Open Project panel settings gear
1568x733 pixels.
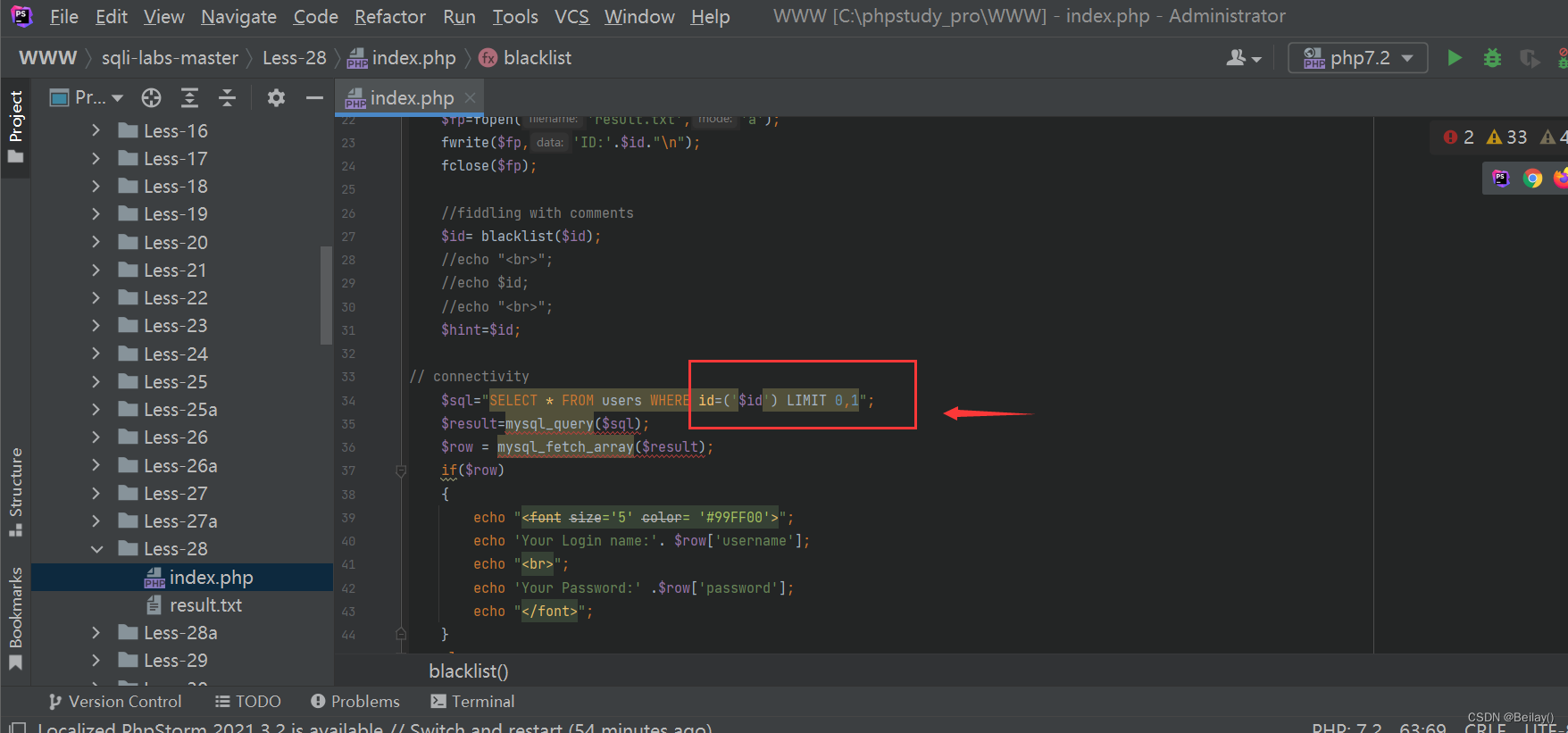pos(276,97)
